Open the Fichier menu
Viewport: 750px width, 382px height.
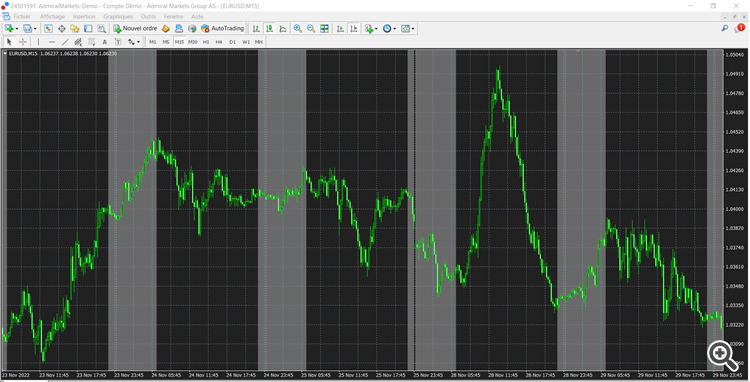point(22,16)
